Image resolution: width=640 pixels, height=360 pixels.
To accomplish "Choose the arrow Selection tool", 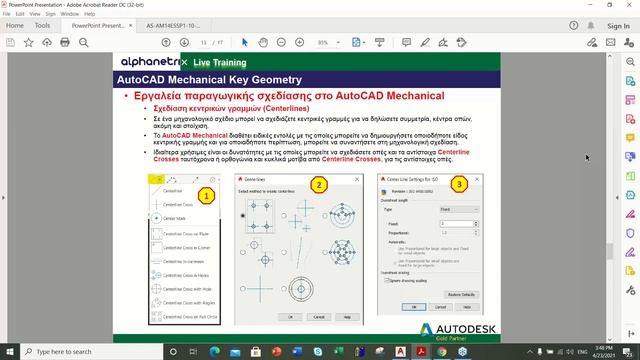I will pos(244,42).
